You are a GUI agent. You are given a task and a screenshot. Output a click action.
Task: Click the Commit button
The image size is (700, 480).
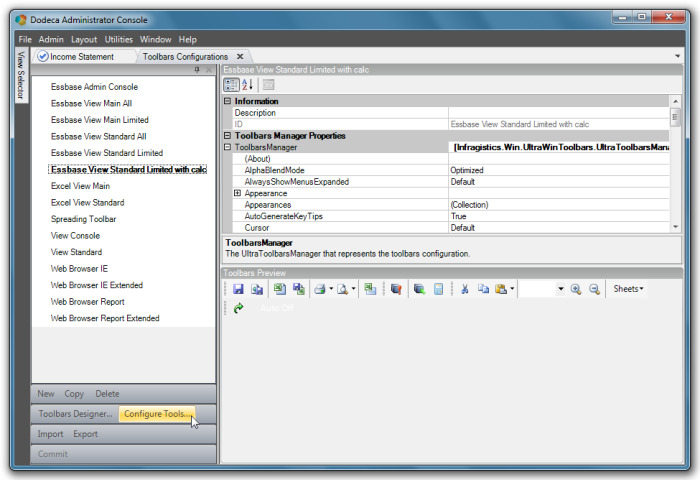(x=53, y=454)
